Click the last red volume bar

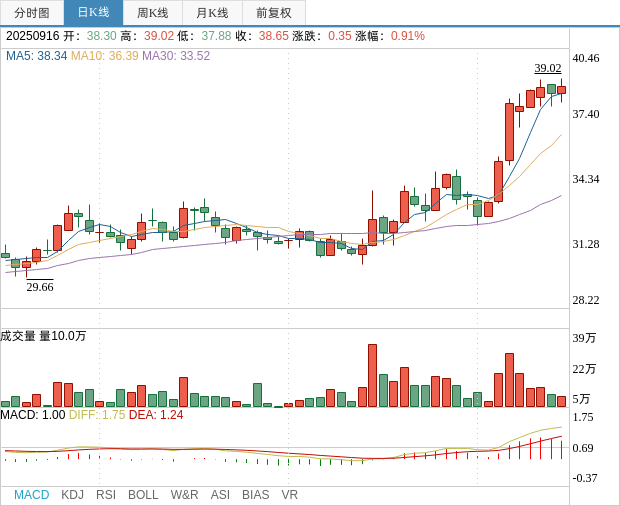(561, 402)
